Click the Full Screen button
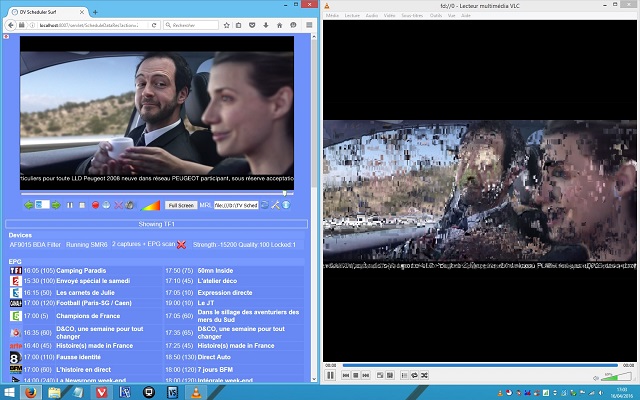 click(180, 205)
